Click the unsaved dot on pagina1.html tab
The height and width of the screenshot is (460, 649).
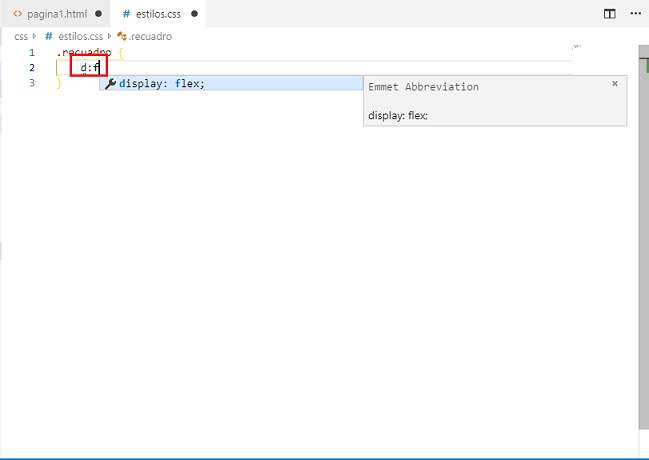pos(98,14)
